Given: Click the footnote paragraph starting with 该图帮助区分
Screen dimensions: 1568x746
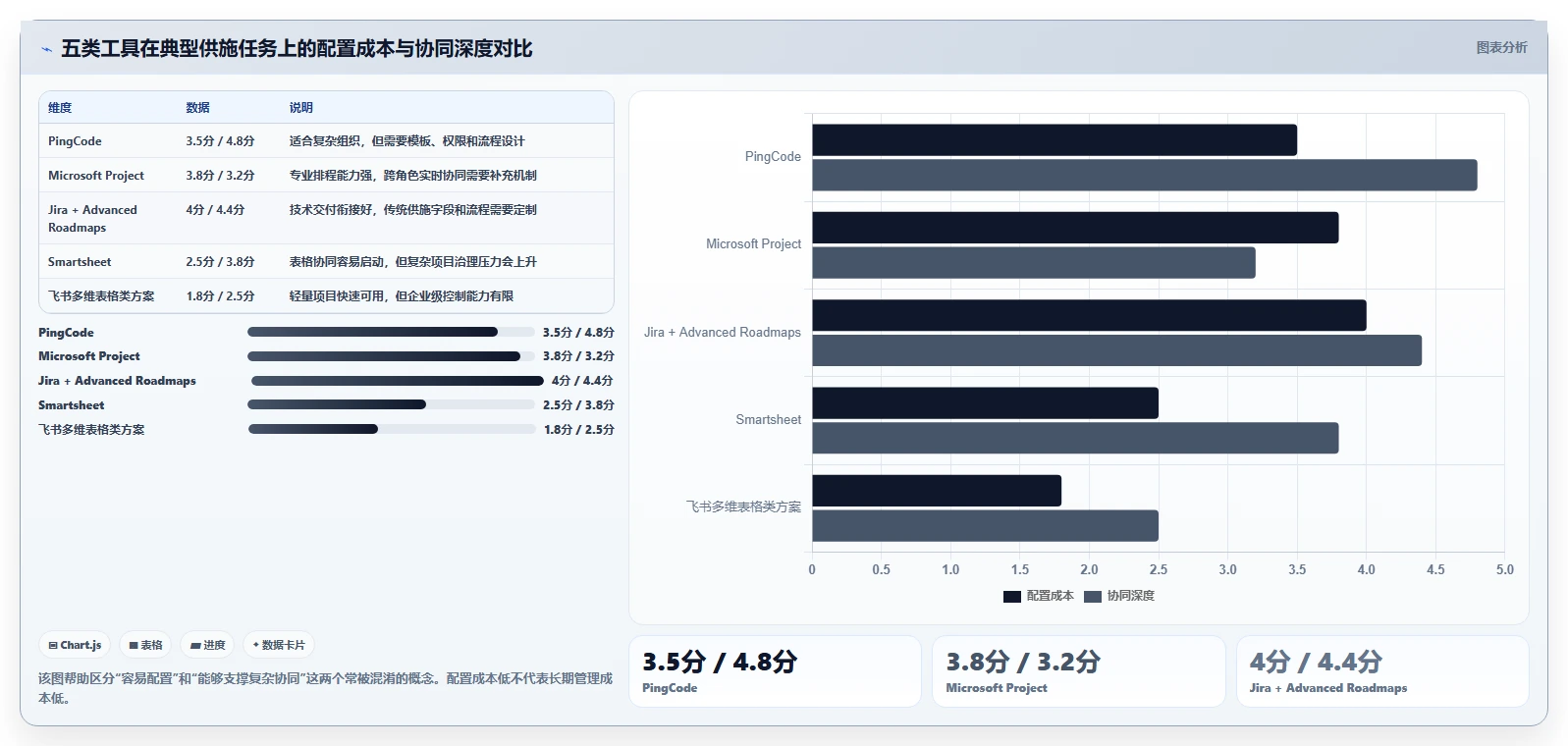Looking at the screenshot, I should point(325,688).
